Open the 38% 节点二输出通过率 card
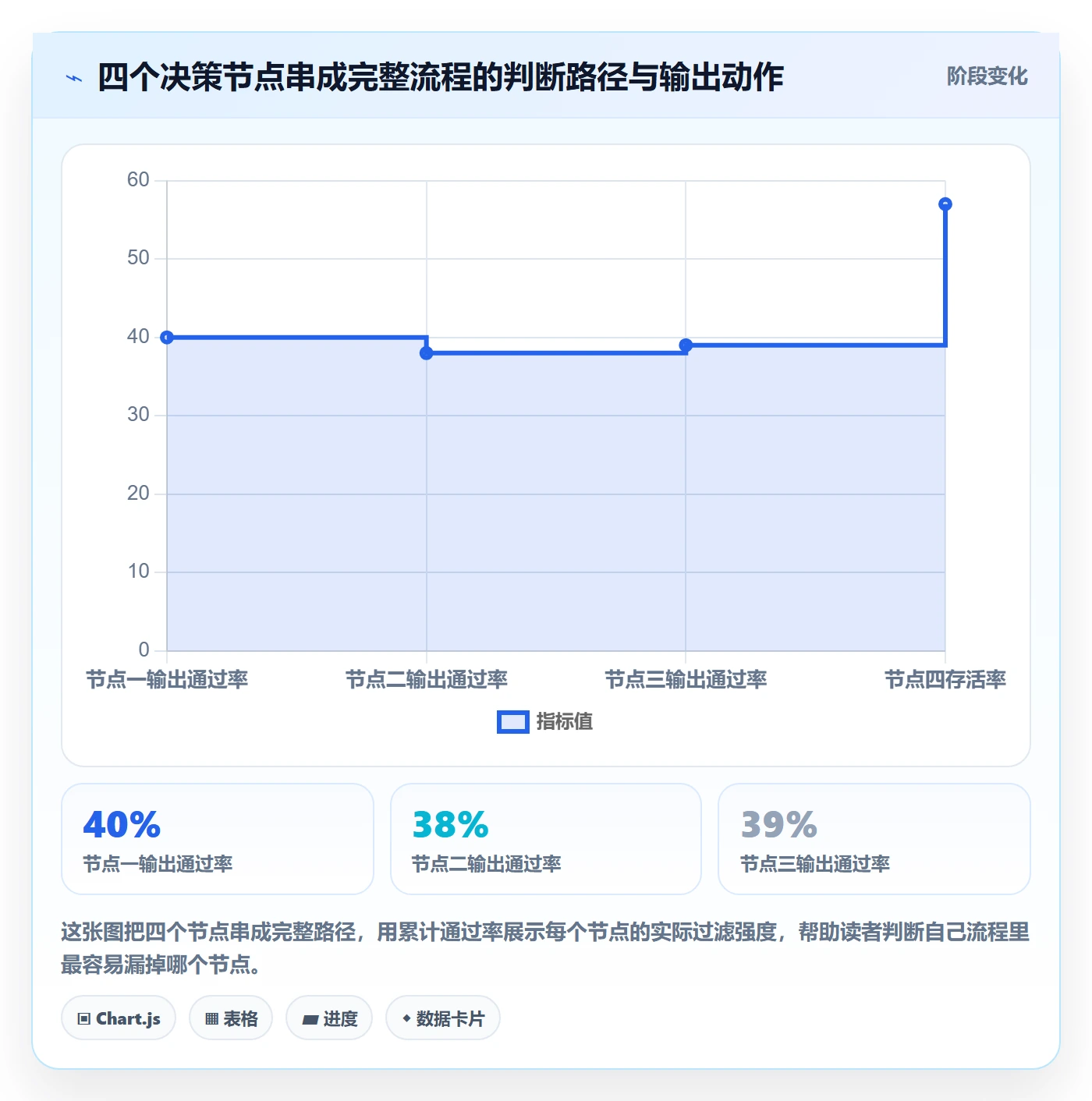Screen dimensions: 1092x1101 point(546,839)
